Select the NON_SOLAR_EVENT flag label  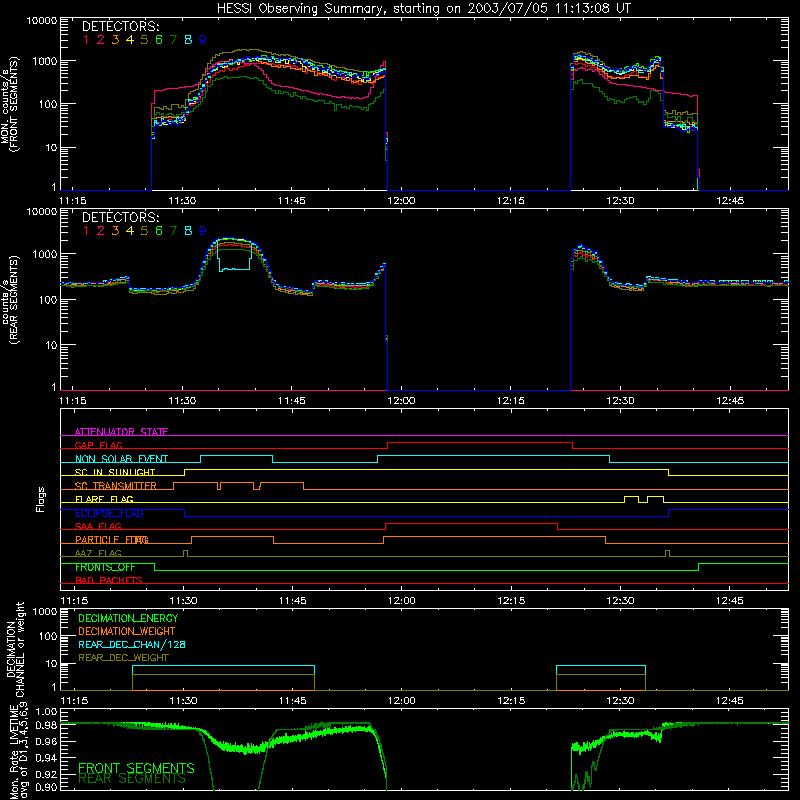pyautogui.click(x=121, y=459)
